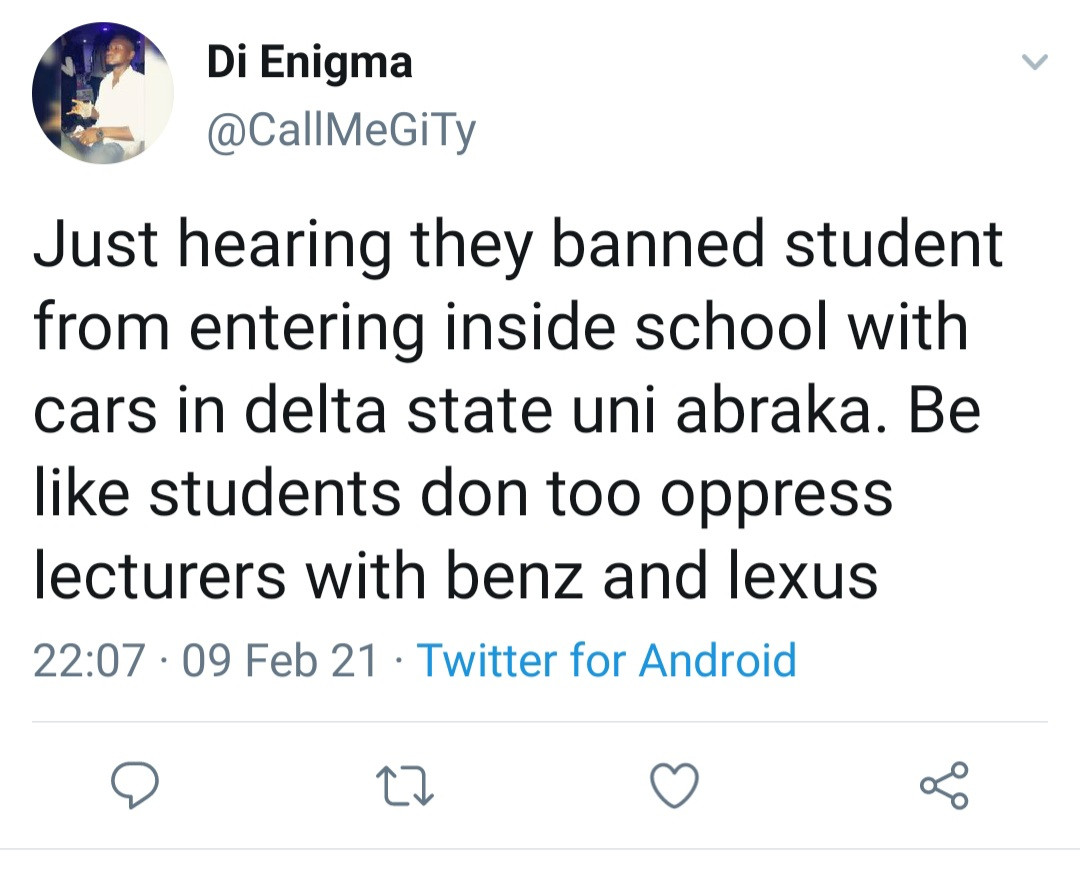Click the words "like students" in the tweet
The width and height of the screenshot is (1080, 882).
pyautogui.click(x=200, y=494)
